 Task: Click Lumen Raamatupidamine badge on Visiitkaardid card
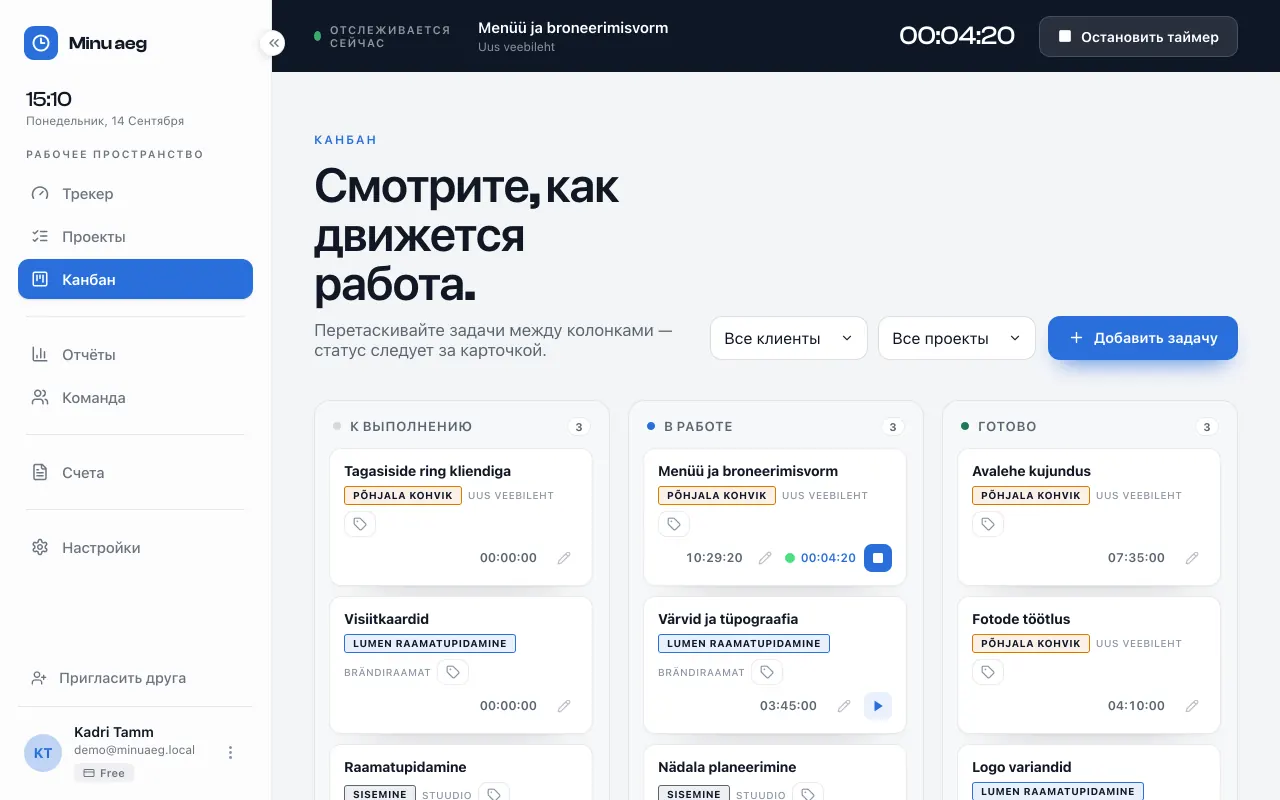[430, 643]
